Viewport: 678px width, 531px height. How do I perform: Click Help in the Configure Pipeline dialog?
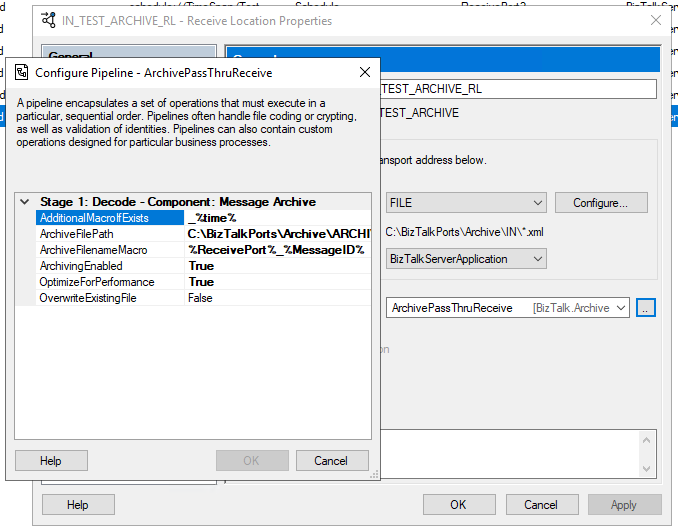51,461
